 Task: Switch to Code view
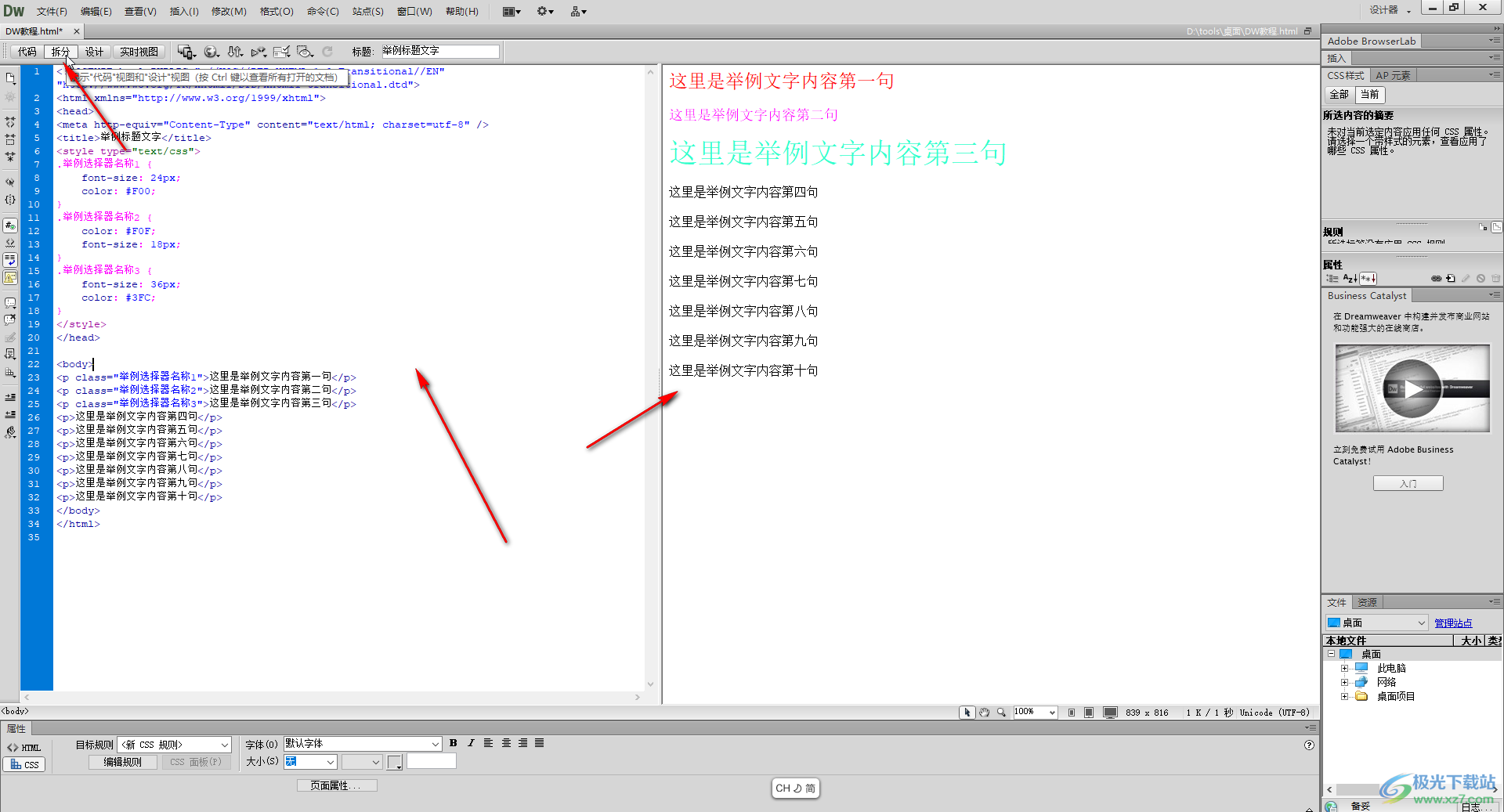(x=27, y=52)
